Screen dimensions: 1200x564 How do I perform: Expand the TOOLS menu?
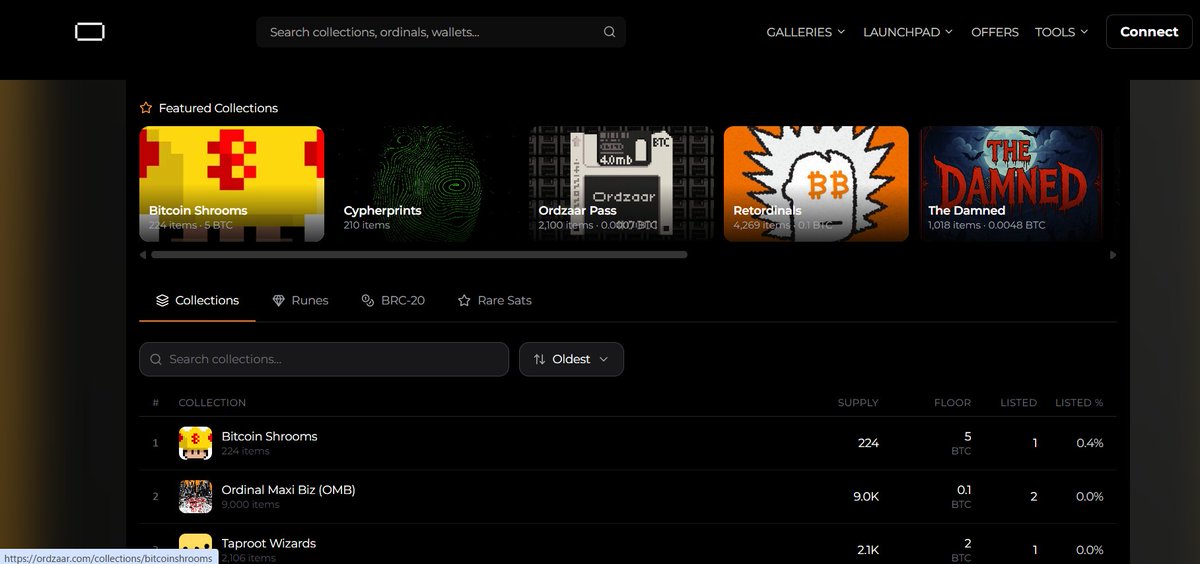click(1062, 32)
